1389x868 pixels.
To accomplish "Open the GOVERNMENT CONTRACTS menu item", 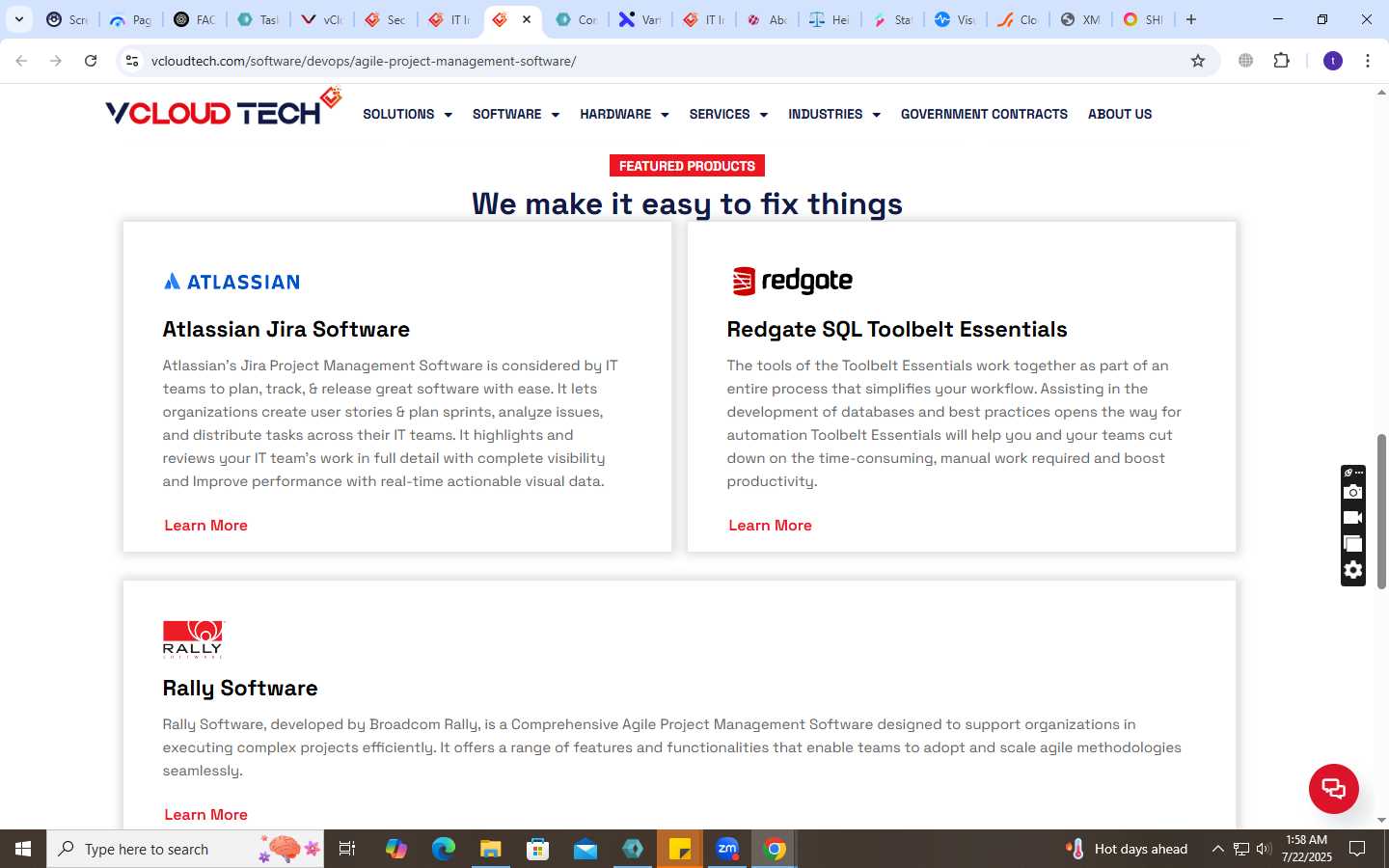I will (x=984, y=114).
